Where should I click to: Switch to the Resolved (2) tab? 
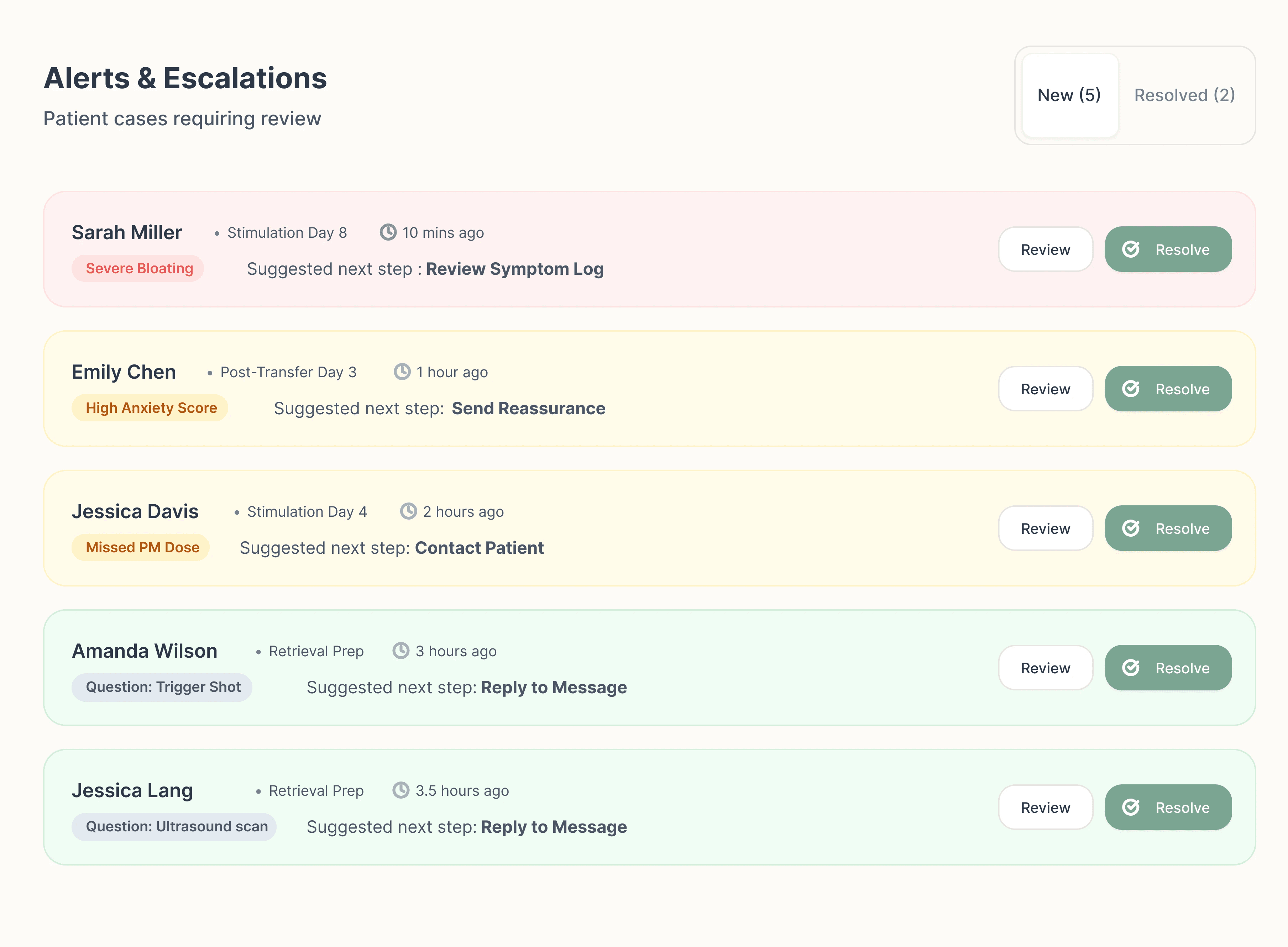1184,95
